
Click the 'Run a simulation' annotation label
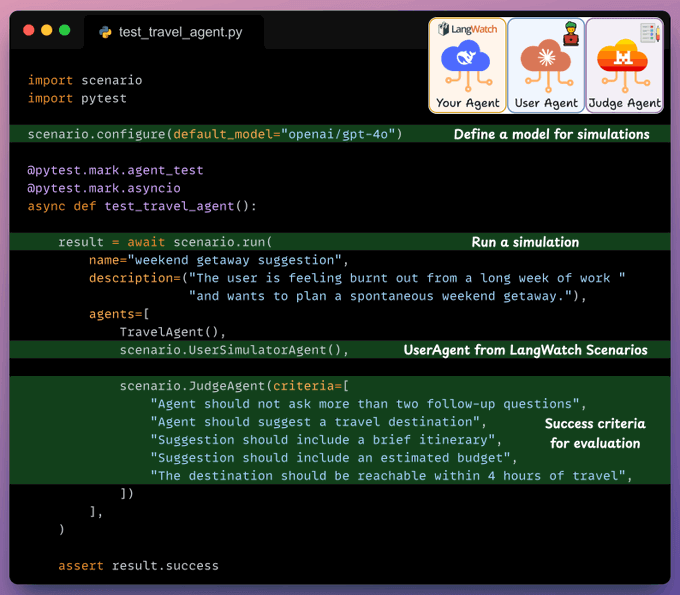(525, 242)
